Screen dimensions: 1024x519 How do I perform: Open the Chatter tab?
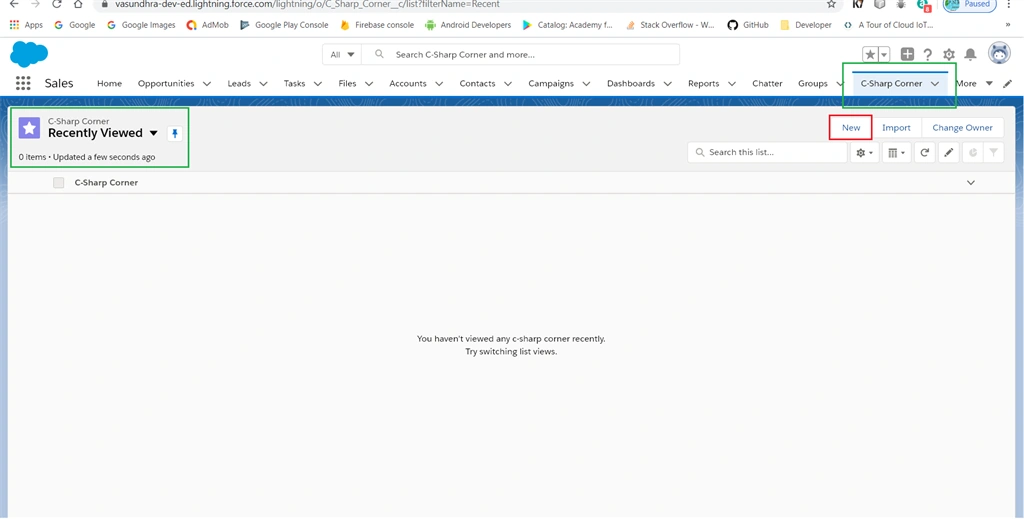tap(767, 84)
